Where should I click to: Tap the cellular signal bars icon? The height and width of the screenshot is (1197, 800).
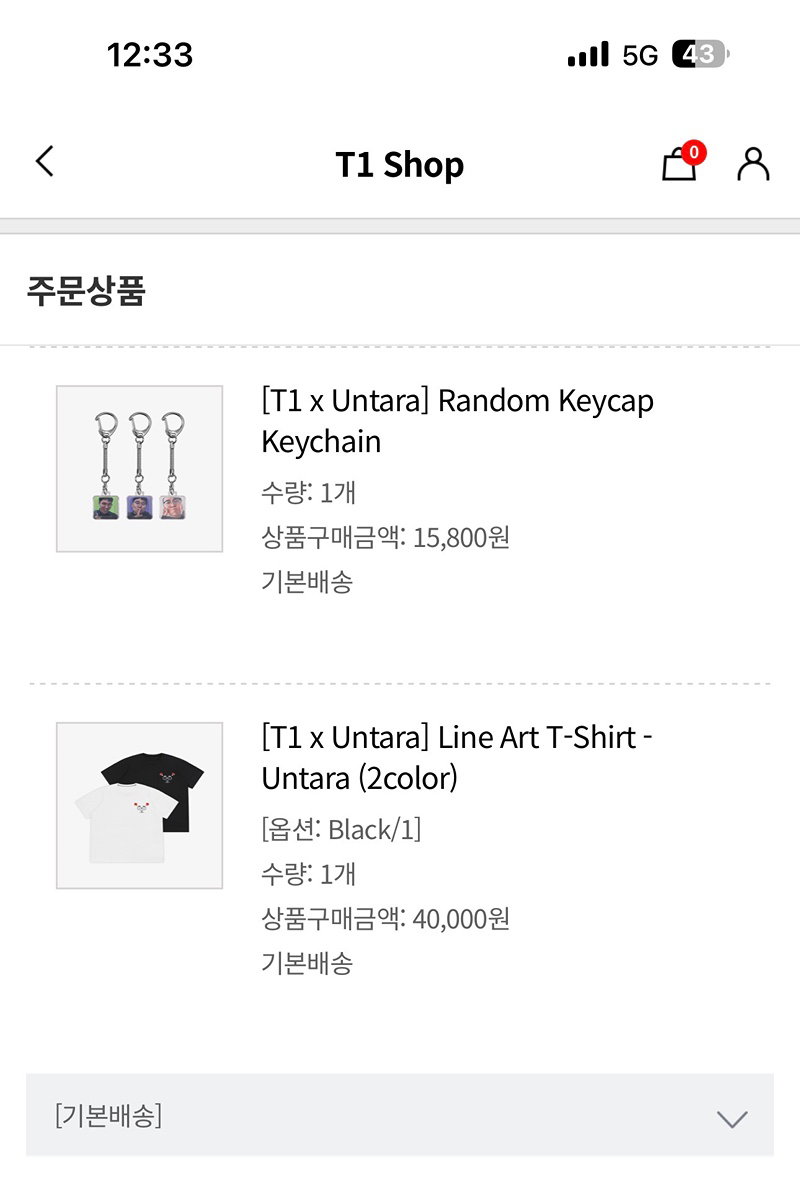click(x=588, y=54)
